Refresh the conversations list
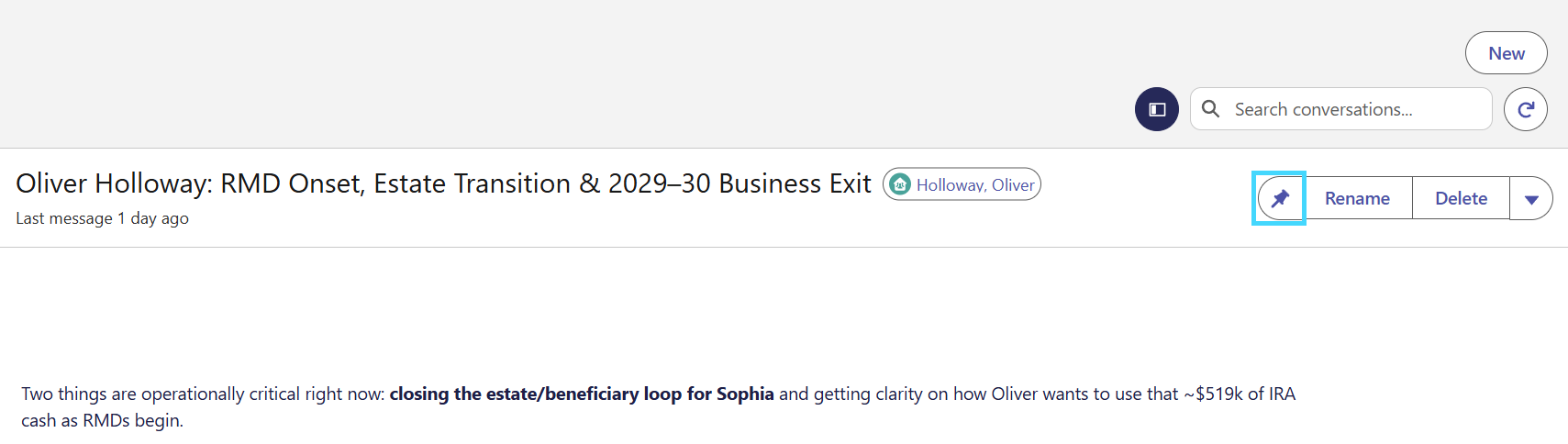The width and height of the screenshot is (1568, 444). point(1526,109)
